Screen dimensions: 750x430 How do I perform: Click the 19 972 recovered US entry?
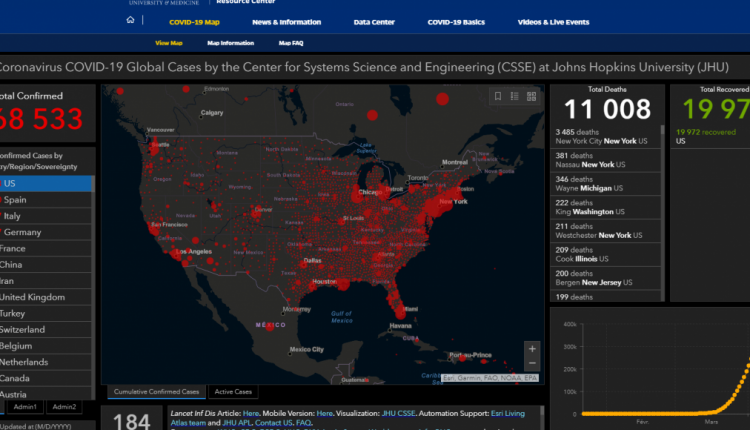tap(711, 137)
